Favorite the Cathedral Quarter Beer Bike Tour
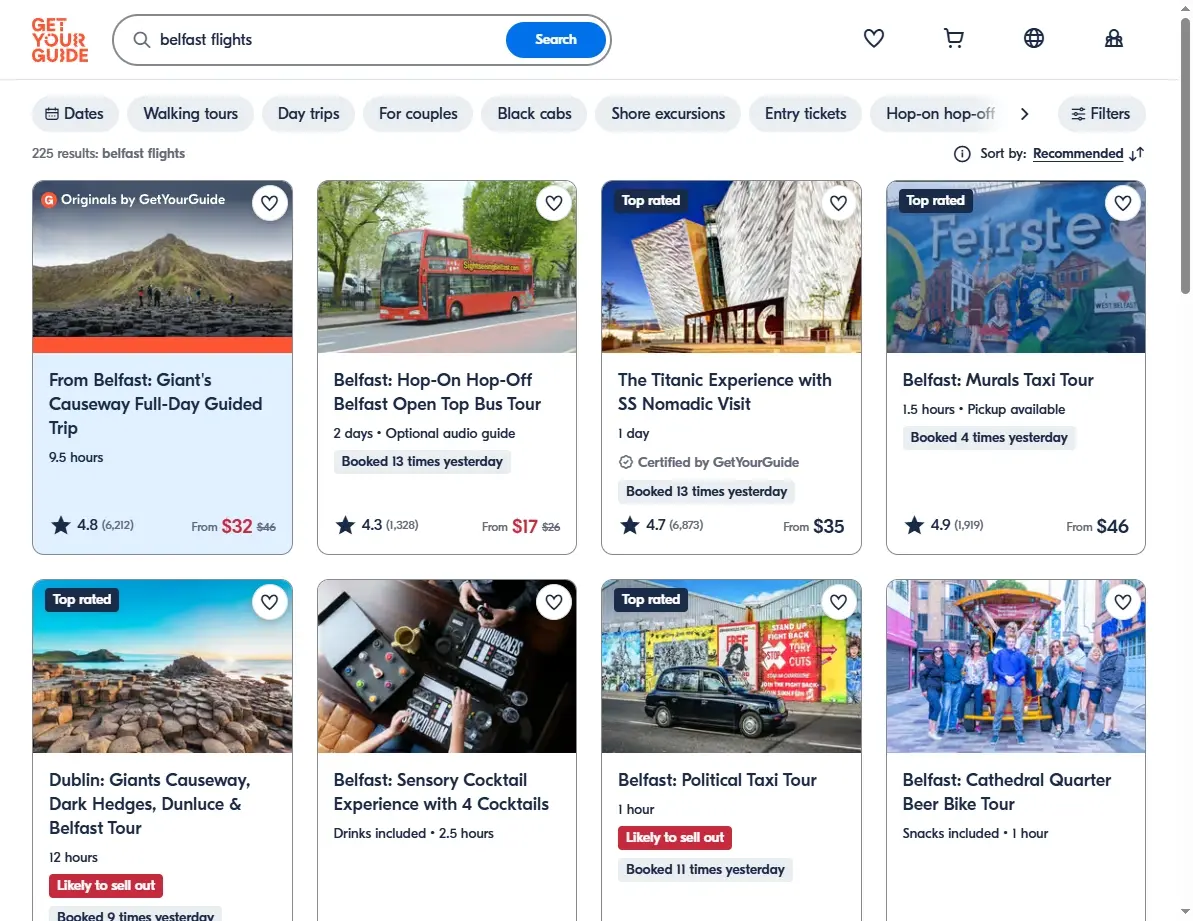 [1123, 602]
